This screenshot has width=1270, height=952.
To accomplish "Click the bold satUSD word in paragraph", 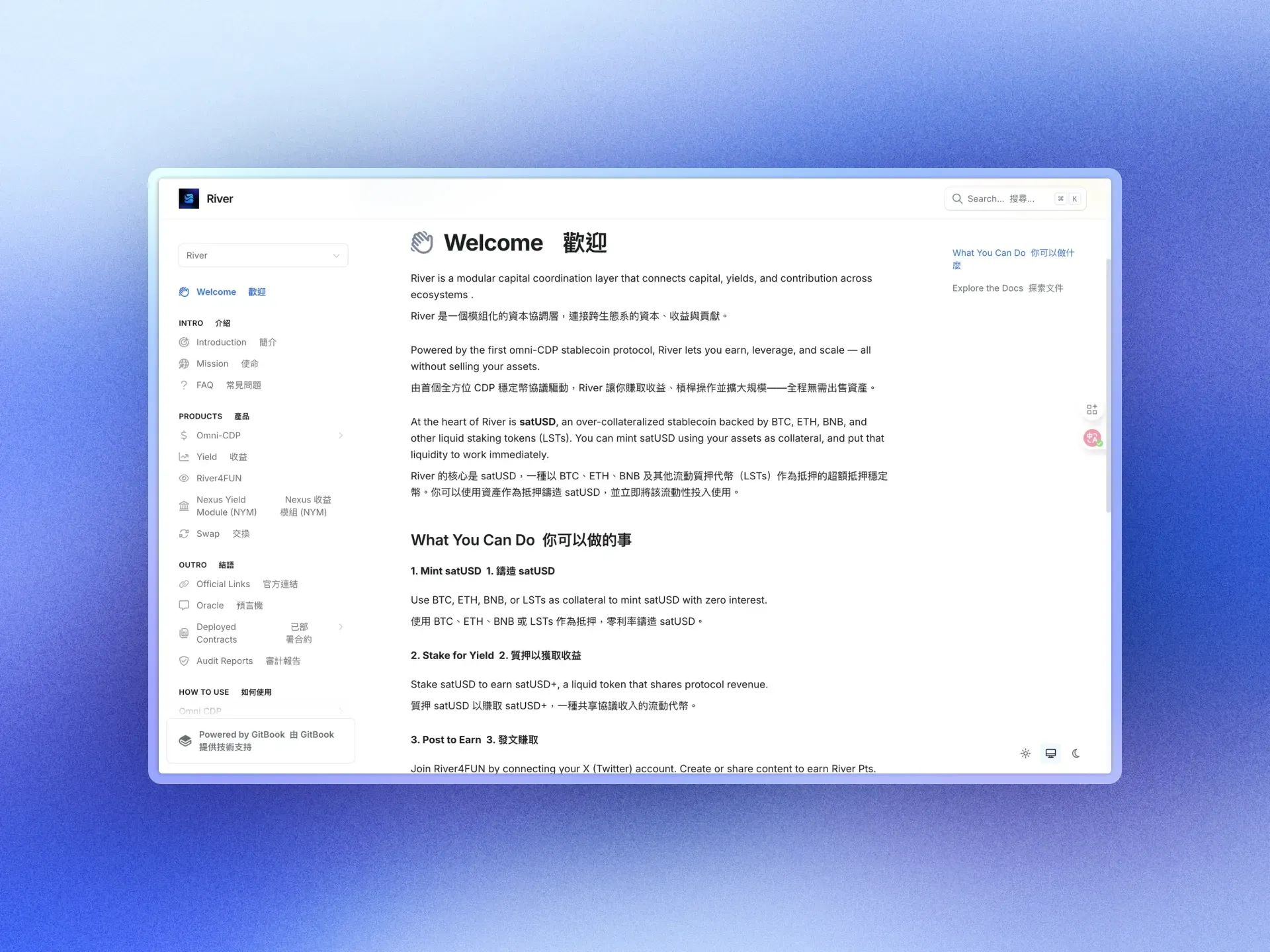I will coord(537,421).
